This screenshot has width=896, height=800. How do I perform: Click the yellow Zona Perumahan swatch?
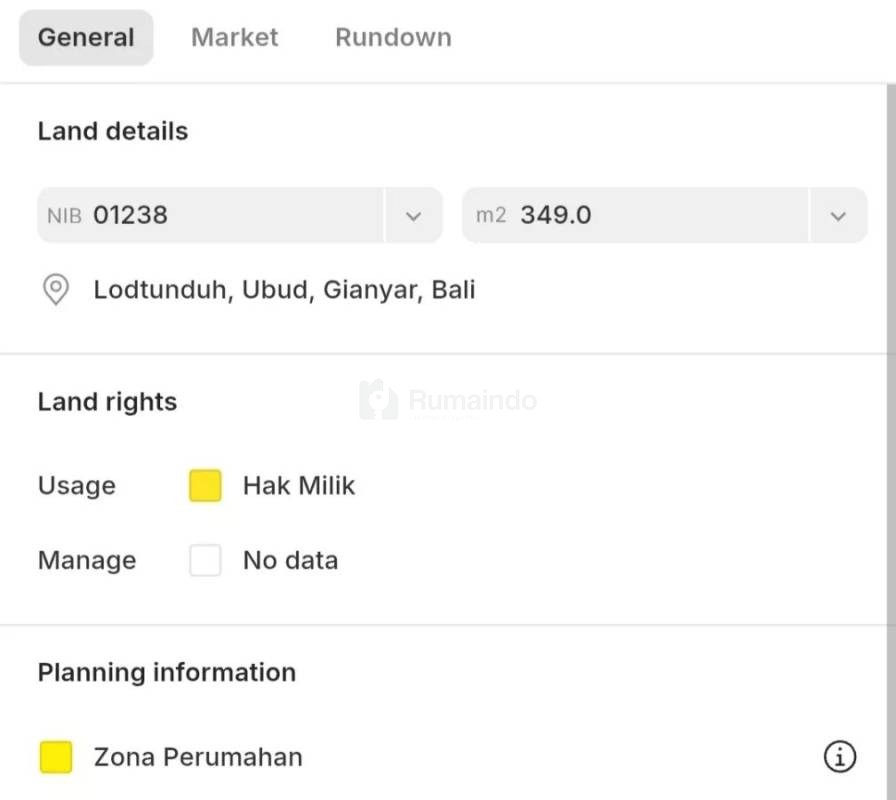[x=56, y=757]
